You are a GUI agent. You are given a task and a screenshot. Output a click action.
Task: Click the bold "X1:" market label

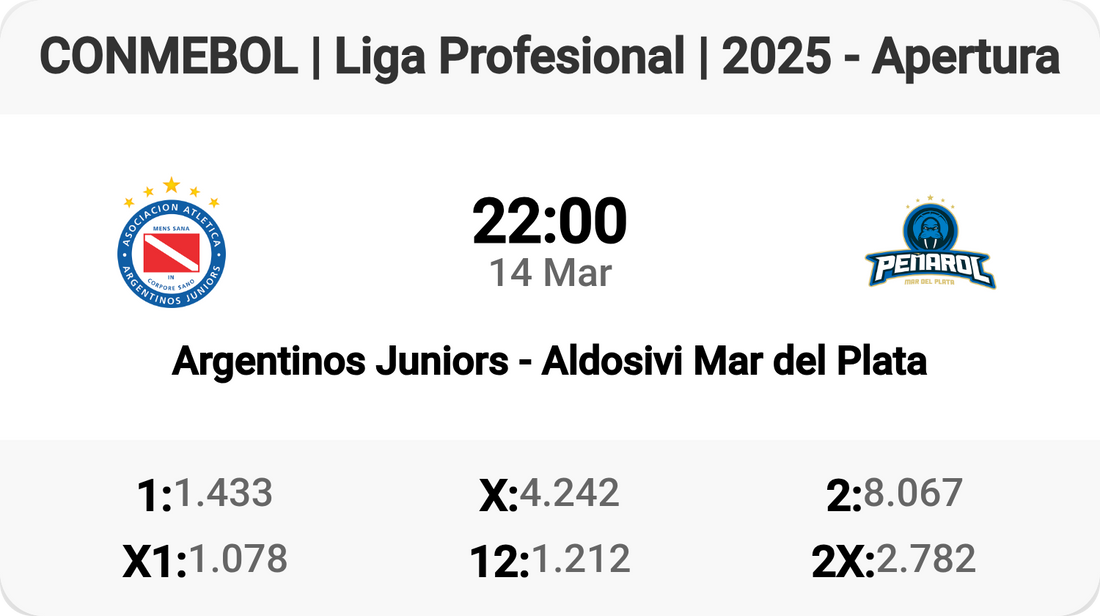click(154, 562)
